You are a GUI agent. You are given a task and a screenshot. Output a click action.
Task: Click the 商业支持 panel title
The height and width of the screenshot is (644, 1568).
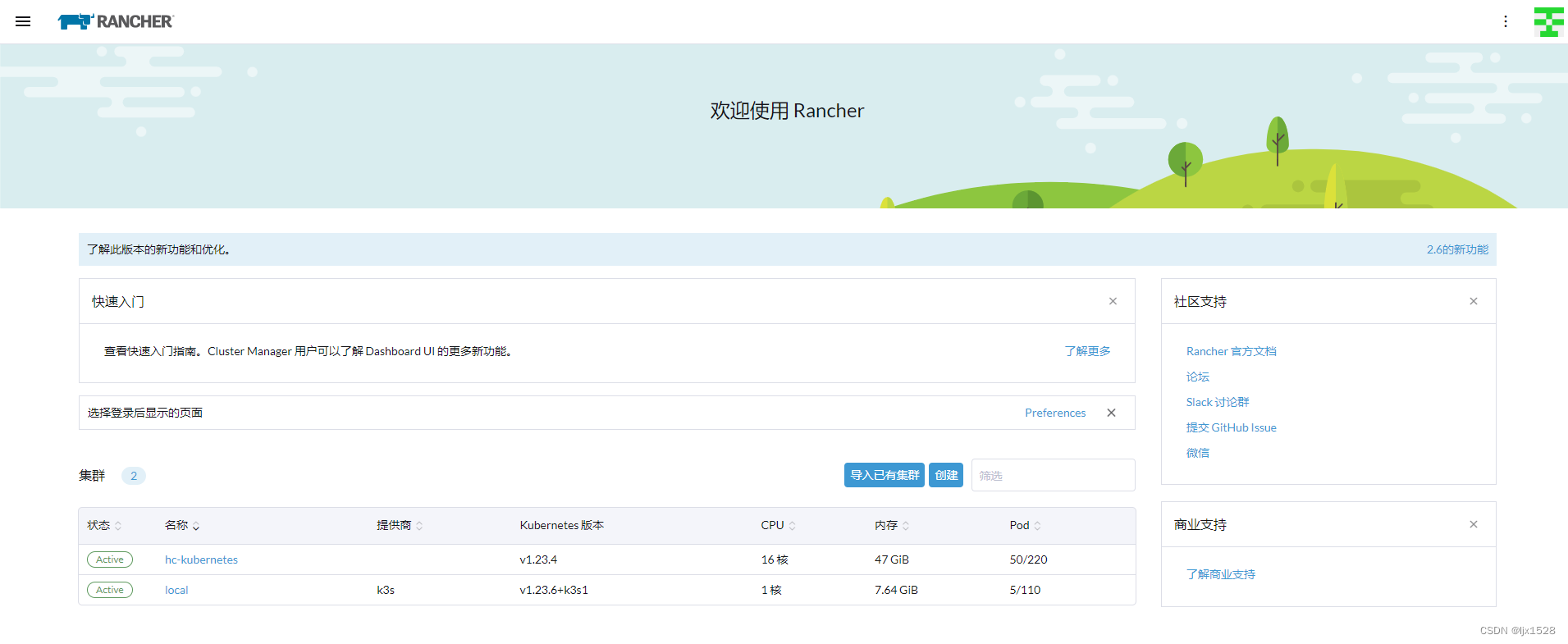coord(1200,524)
